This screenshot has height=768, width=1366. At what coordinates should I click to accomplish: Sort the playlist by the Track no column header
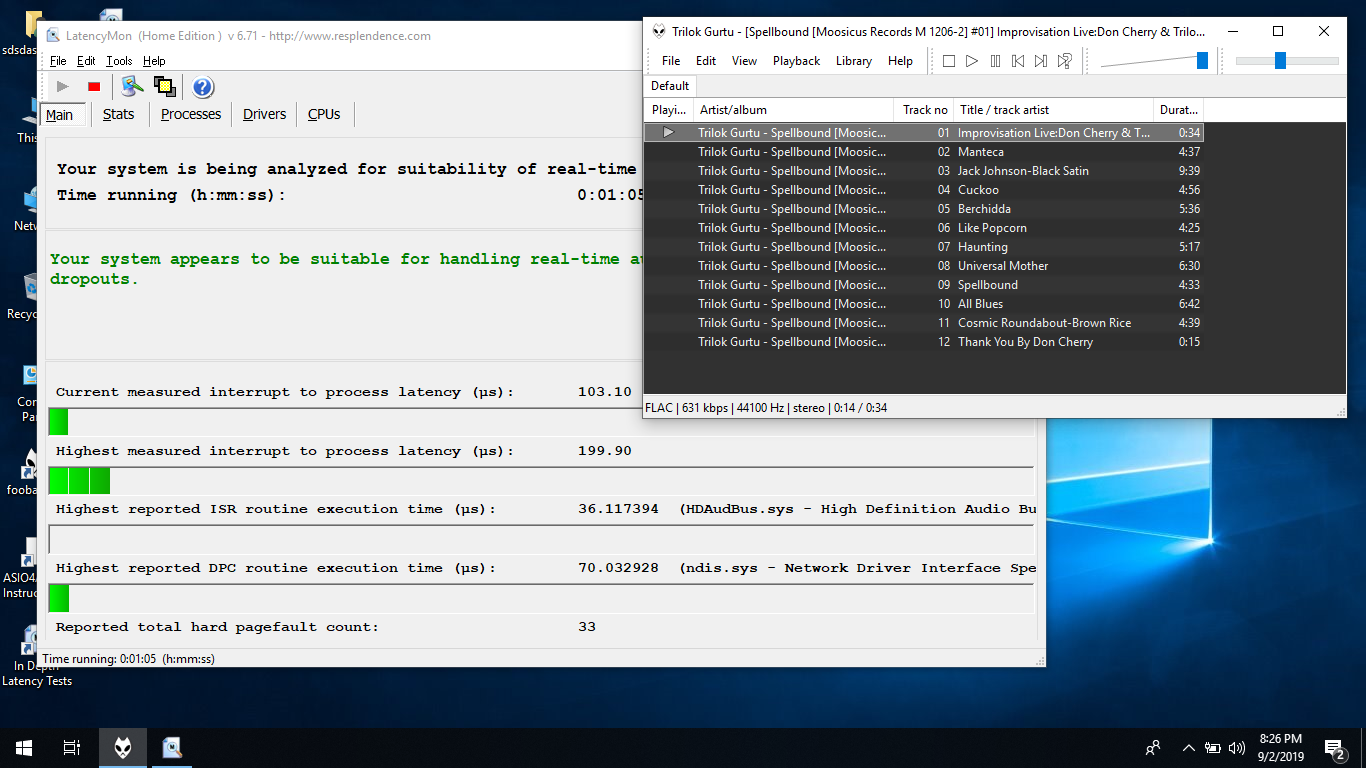924,110
